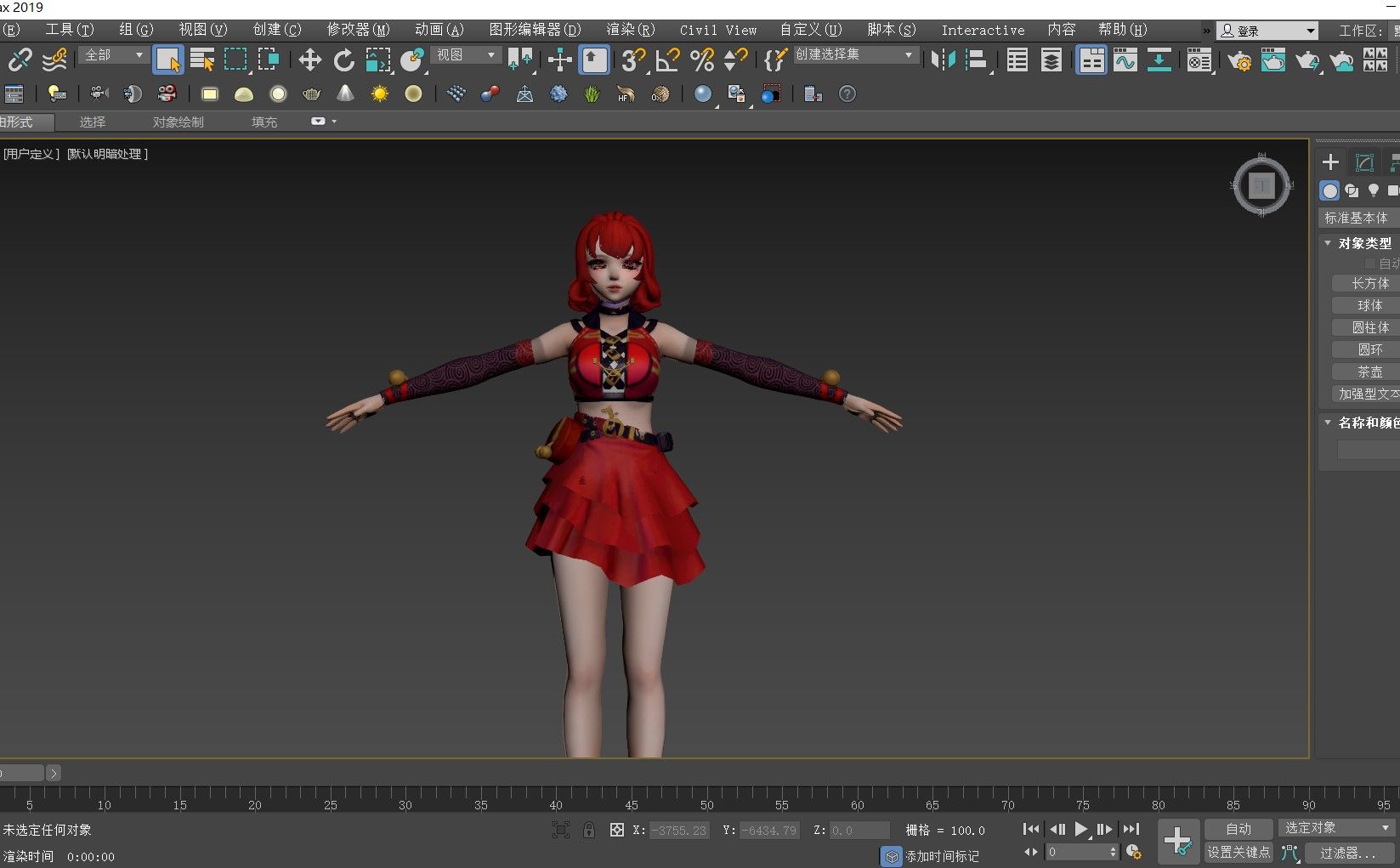Click the Mirror tool icon
Image resolution: width=1400 pixels, height=868 pixels.
coord(943,60)
